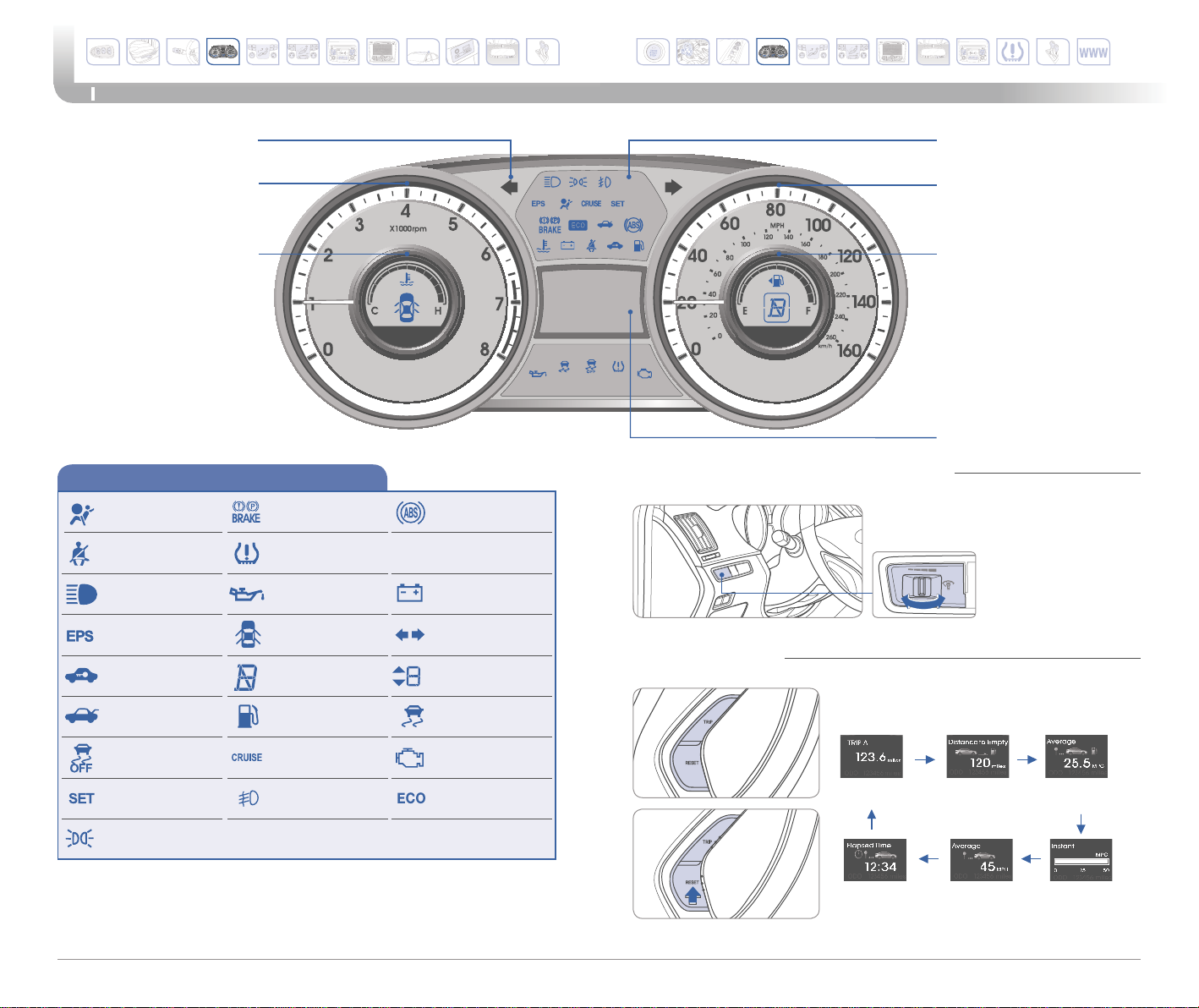Select the high beam icon in legend

[81, 594]
